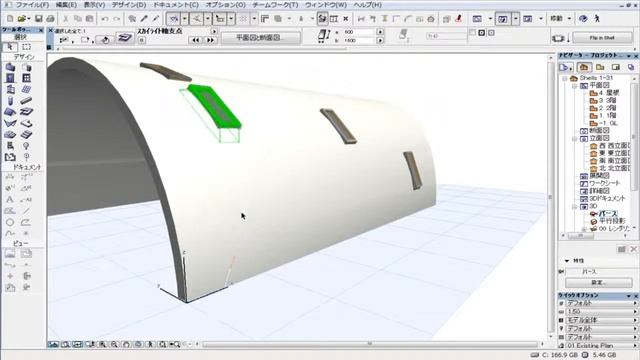Toggle the Suspend Groups button in the toolbar
Screen dimensions: 640x360
pos(322,19)
